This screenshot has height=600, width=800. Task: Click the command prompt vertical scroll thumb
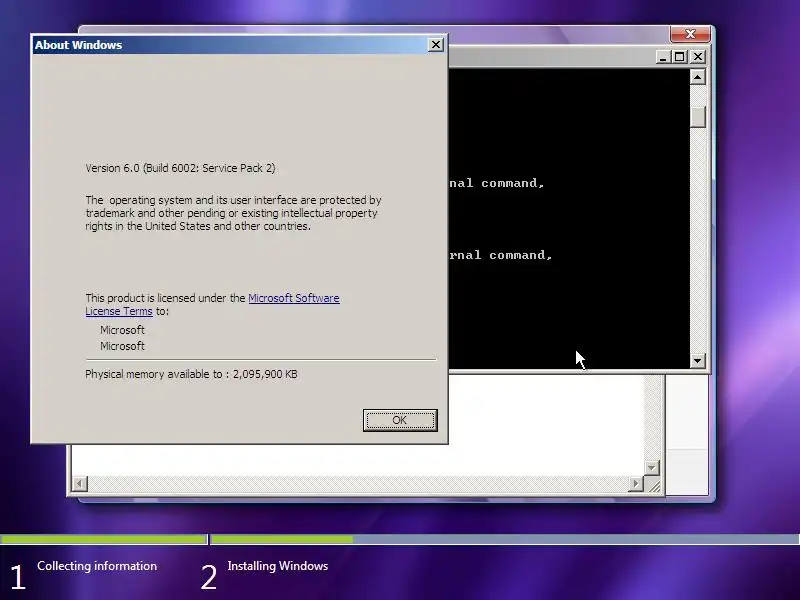tap(697, 117)
